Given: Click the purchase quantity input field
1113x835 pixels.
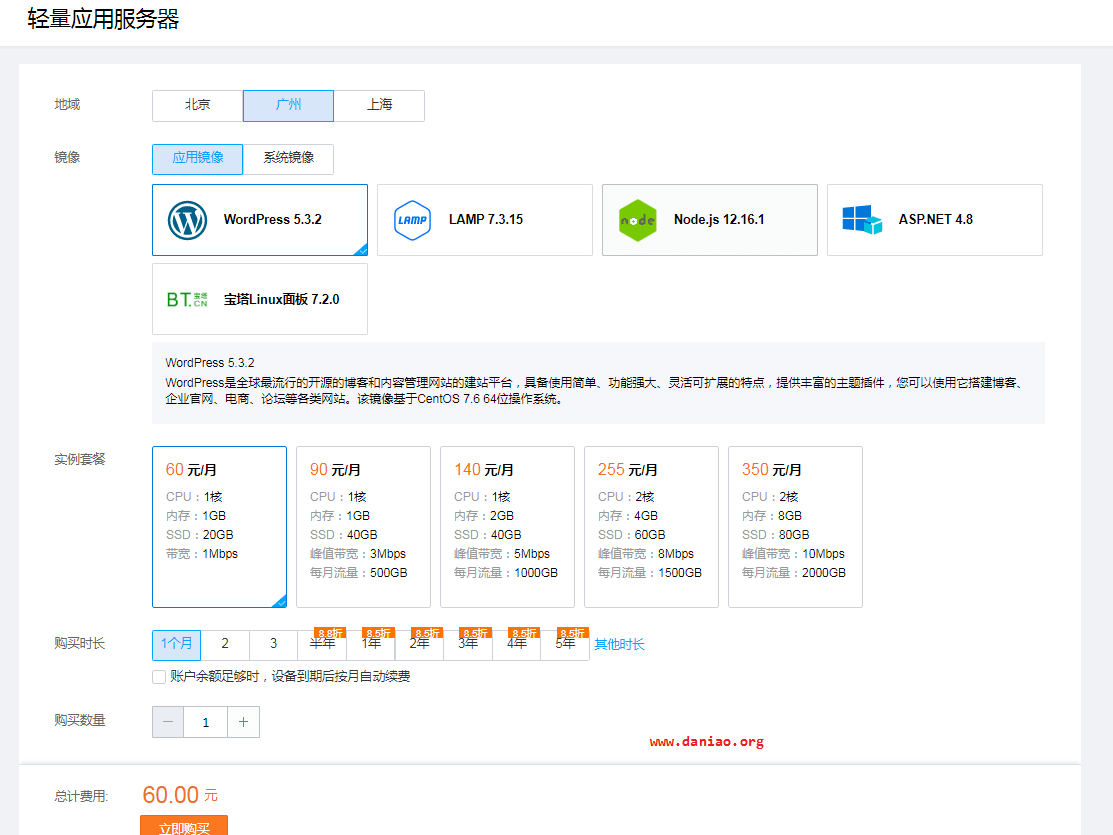Looking at the screenshot, I should coord(206,722).
